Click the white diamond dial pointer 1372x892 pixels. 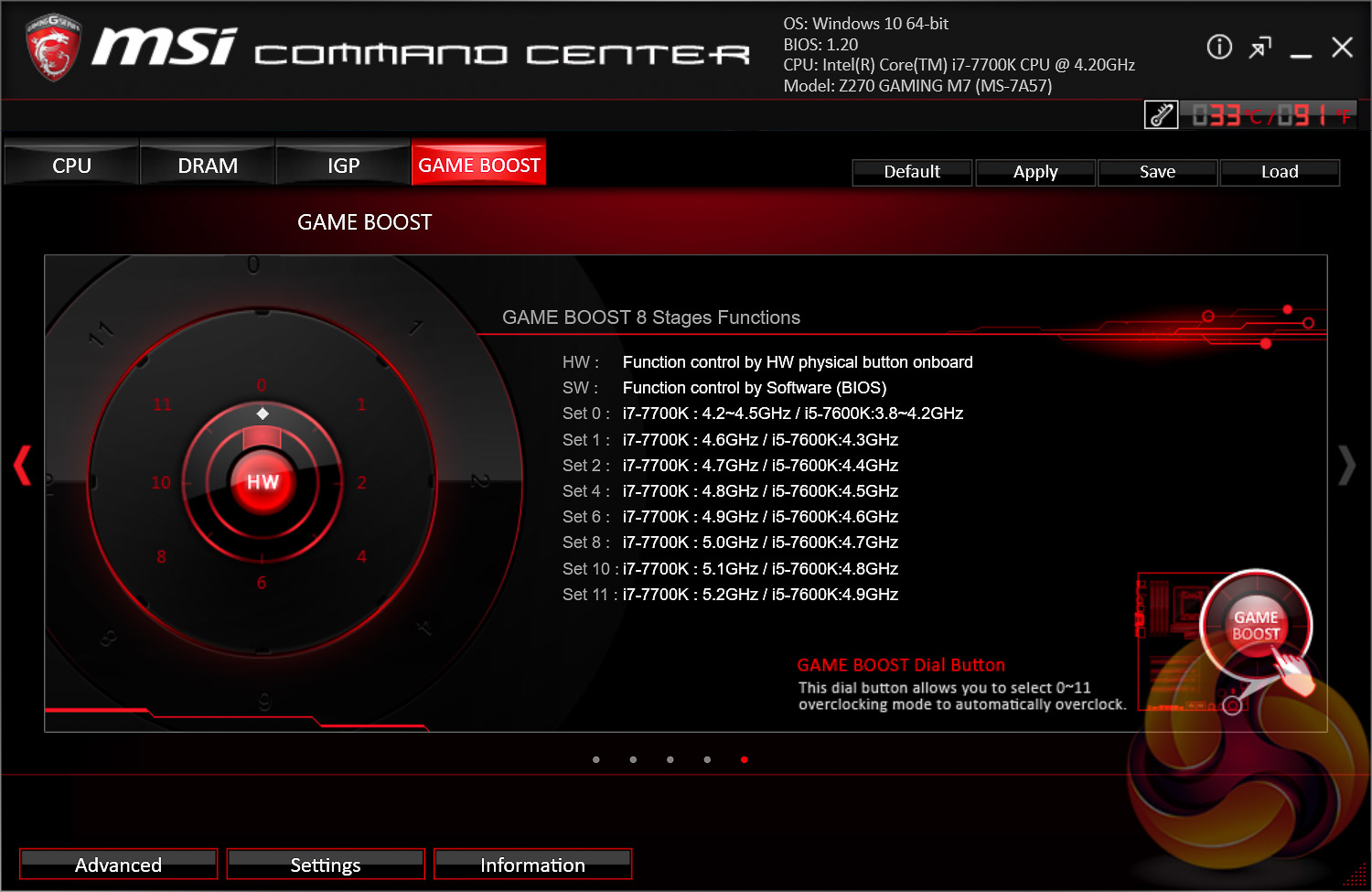point(263,414)
